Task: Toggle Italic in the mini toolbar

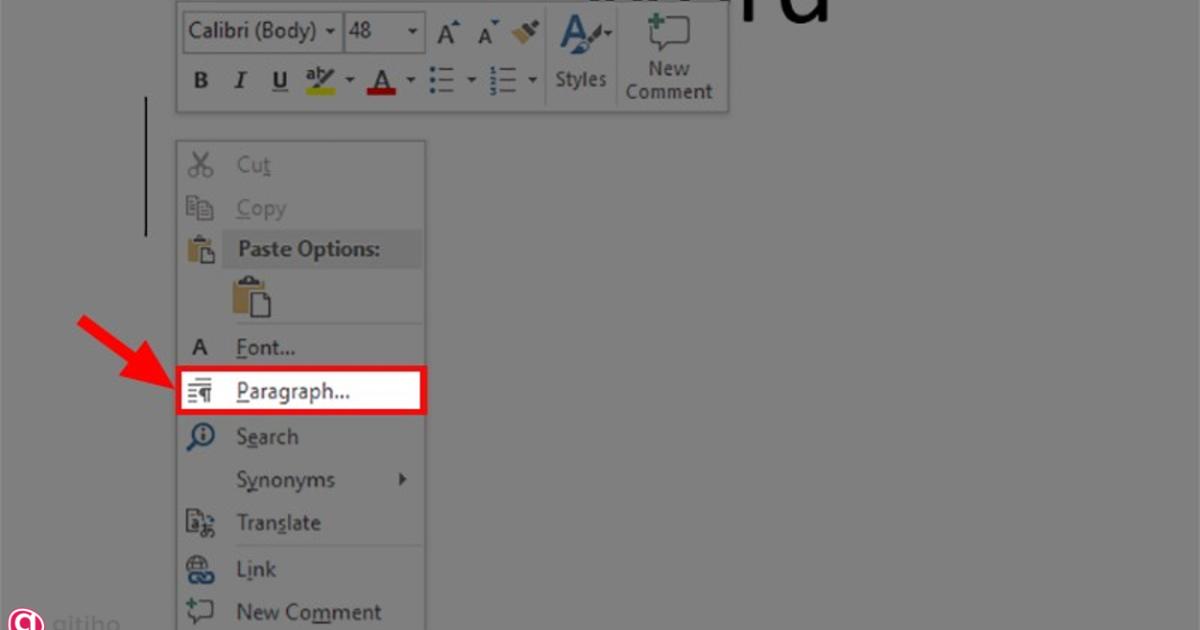Action: pos(240,81)
